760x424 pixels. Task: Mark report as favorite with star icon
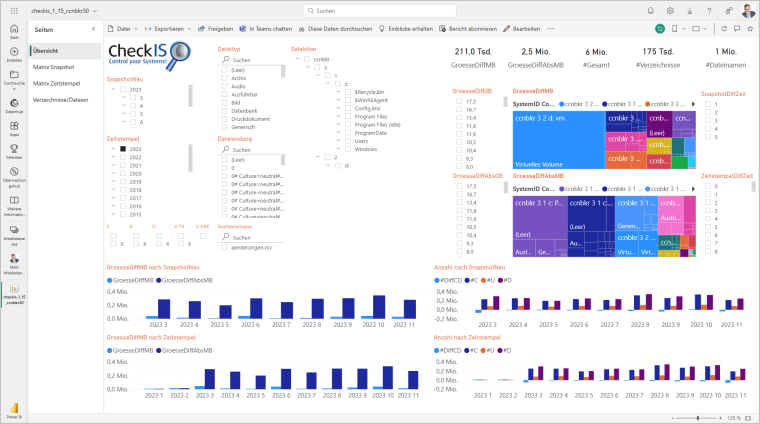click(x=750, y=30)
